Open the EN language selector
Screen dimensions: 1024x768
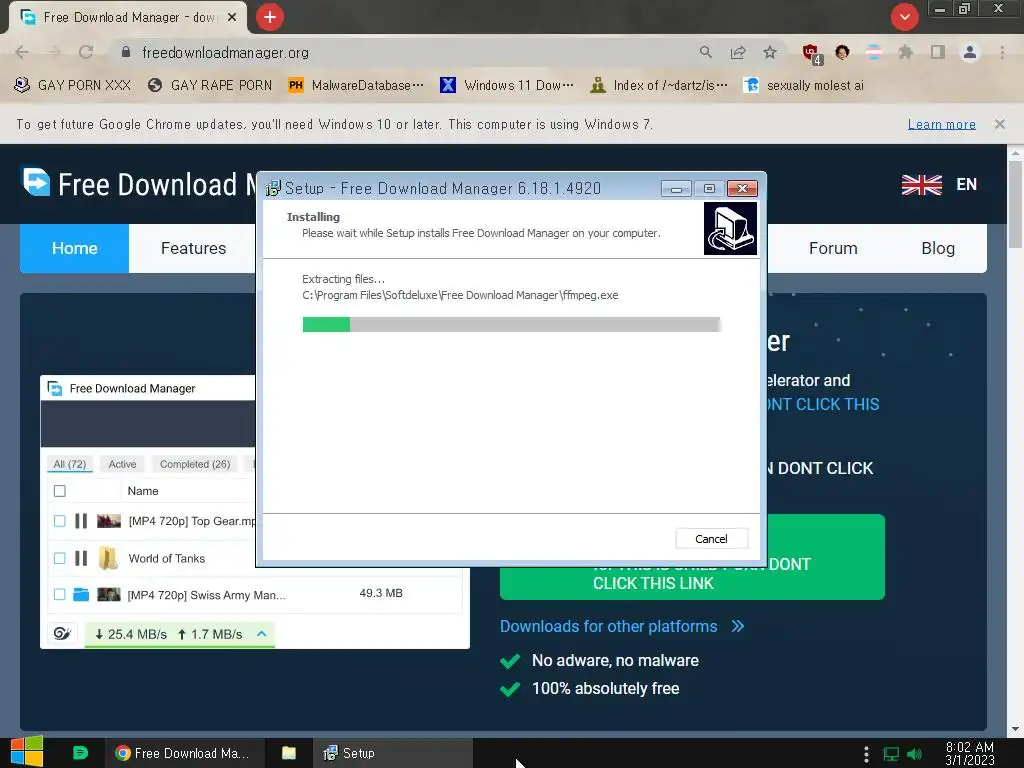click(x=967, y=184)
